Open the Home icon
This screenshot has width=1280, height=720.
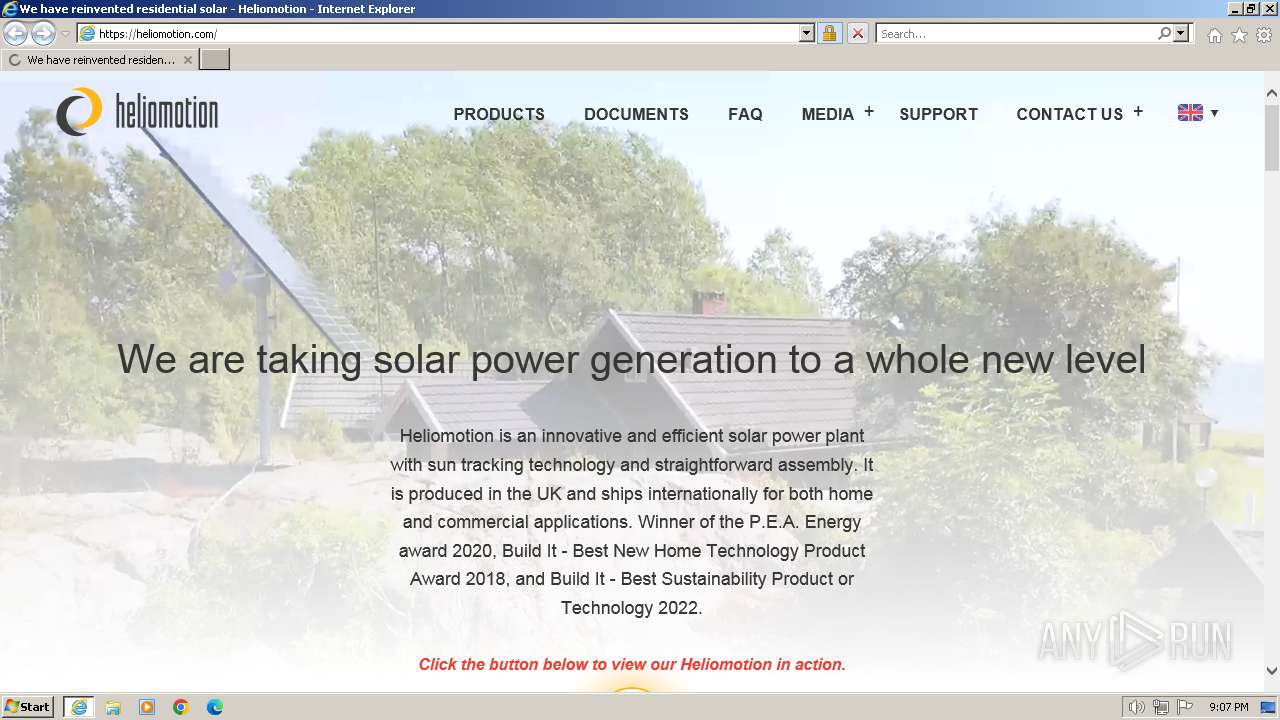(x=1214, y=35)
